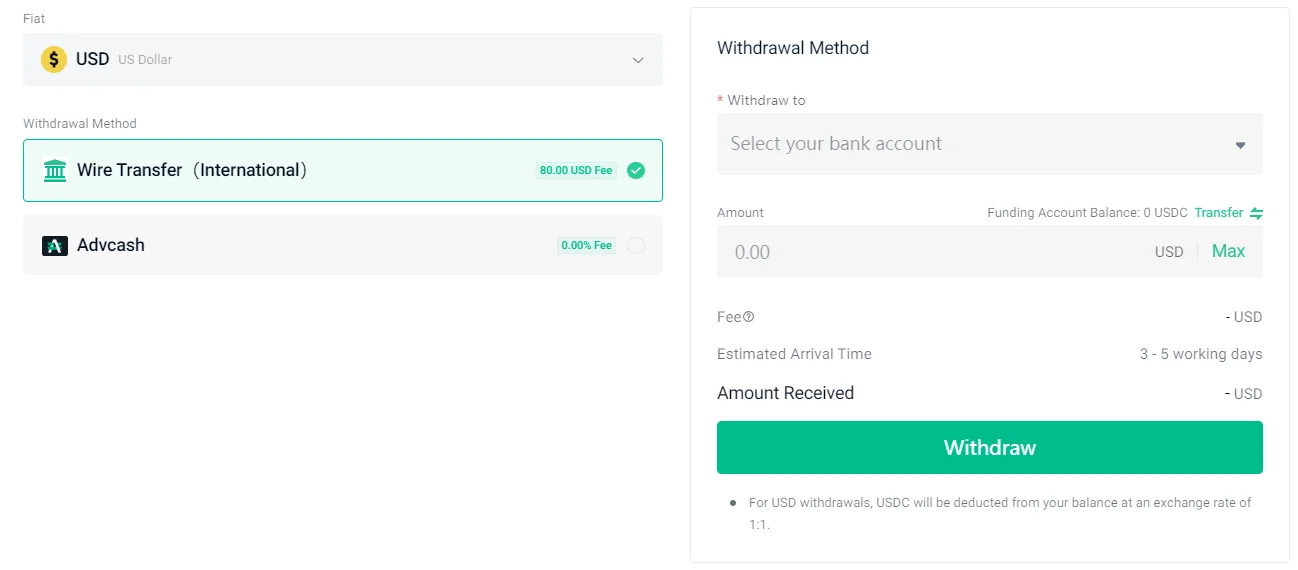The image size is (1298, 570).
Task: Click the Wire Transfer bank building icon
Action: [55, 170]
